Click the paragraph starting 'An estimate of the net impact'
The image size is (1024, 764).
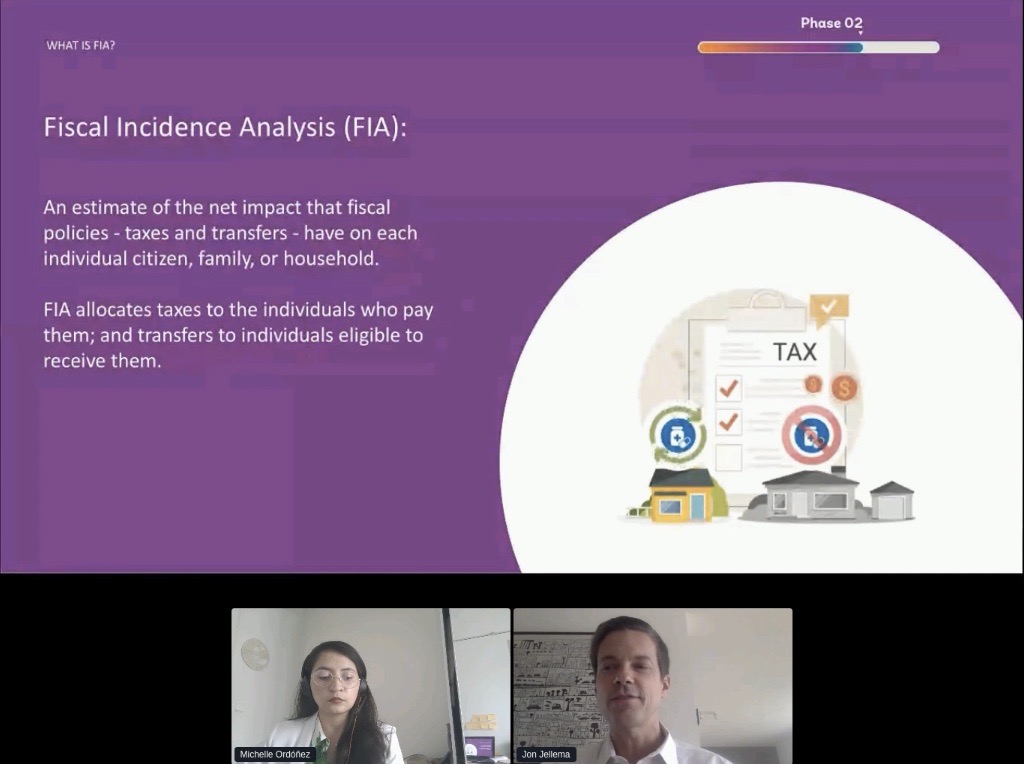(x=230, y=232)
